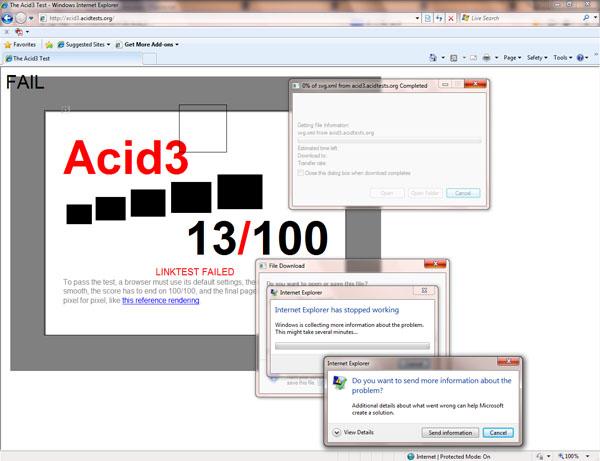Close the svg.xml download dialog
The width and height of the screenshot is (600, 461).
pyautogui.click(x=475, y=84)
